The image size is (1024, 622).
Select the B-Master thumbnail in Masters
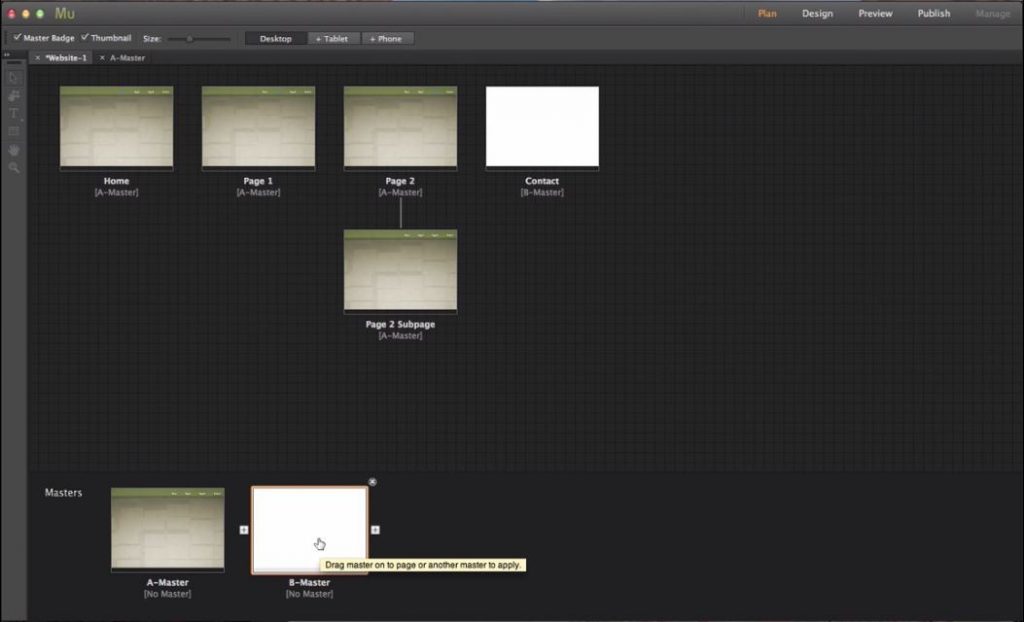[310, 530]
